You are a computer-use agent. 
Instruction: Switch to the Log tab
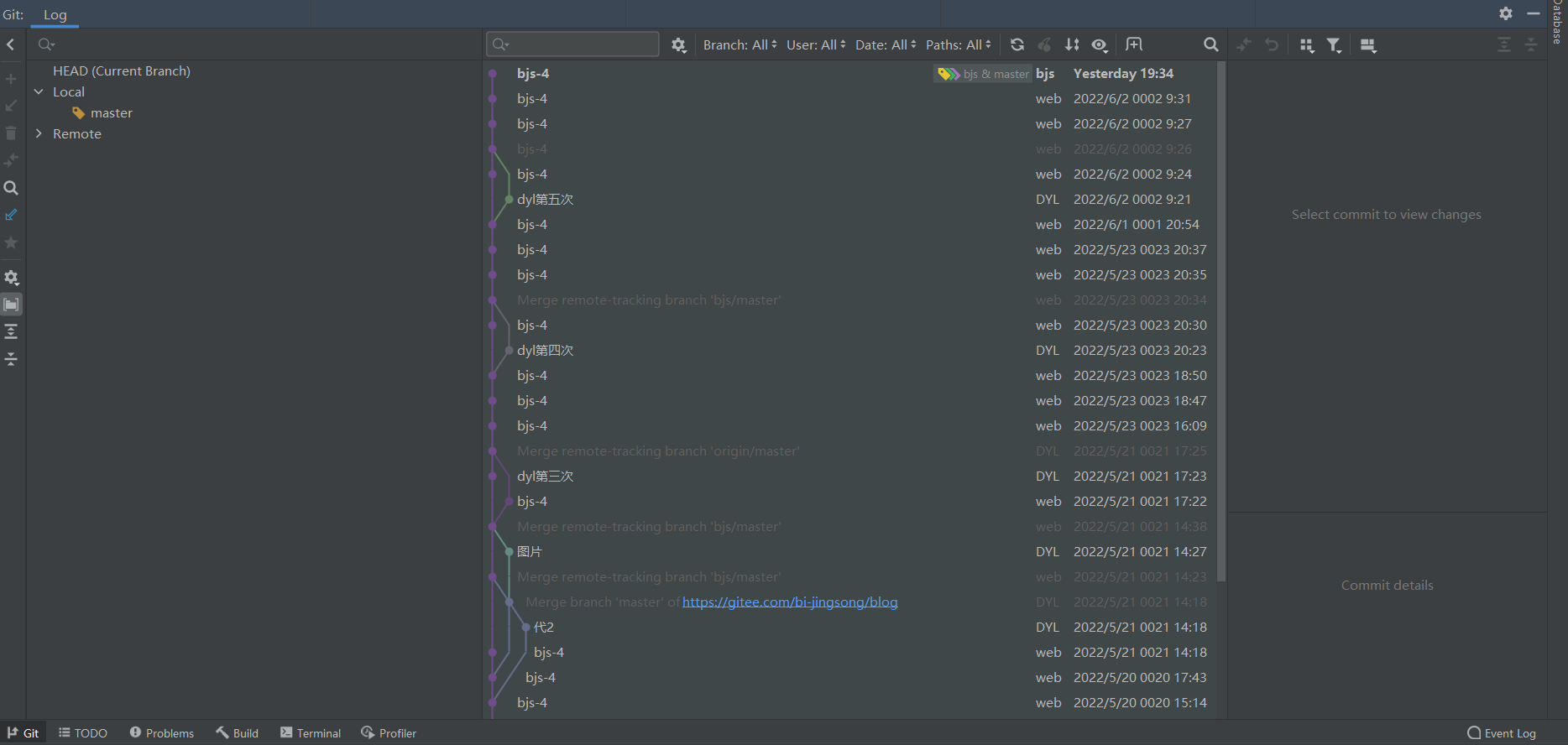tap(55, 14)
